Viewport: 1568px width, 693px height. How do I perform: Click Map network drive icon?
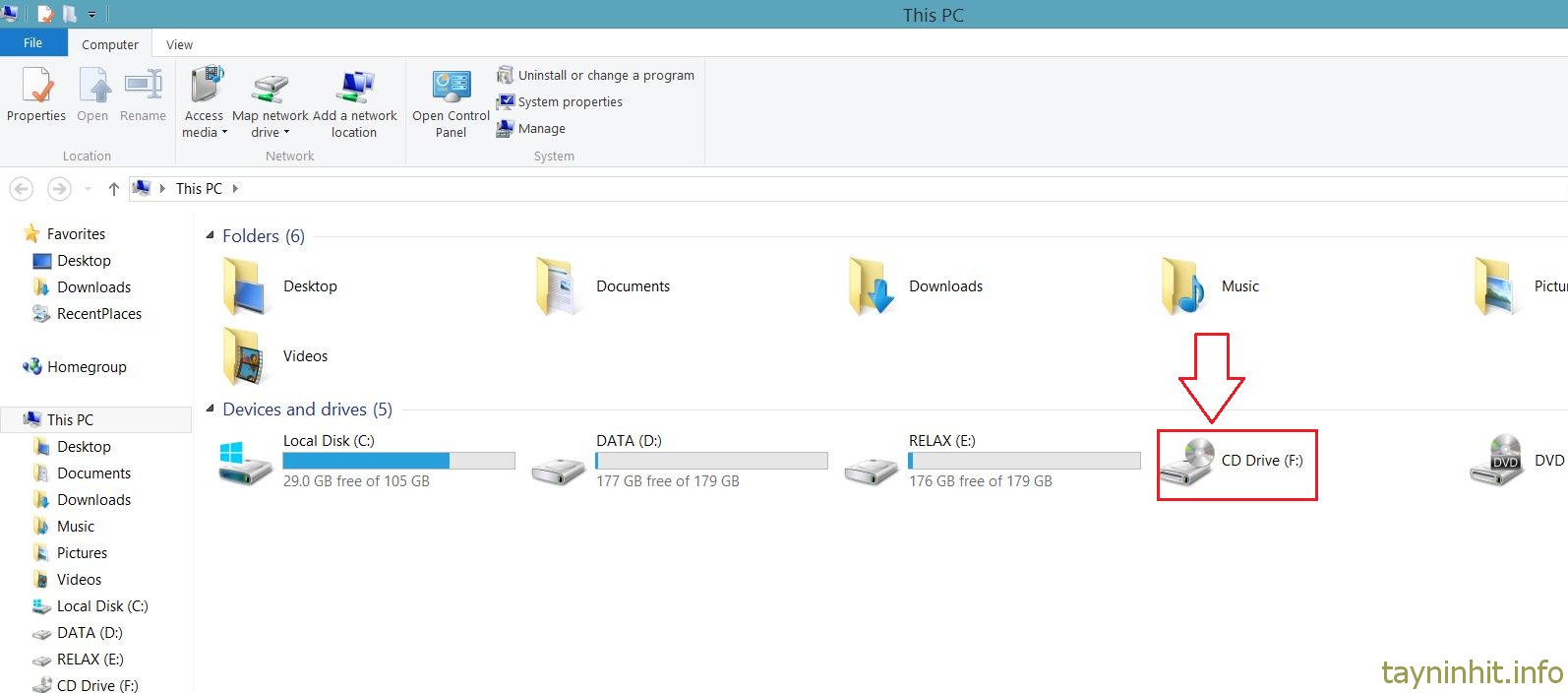point(270,88)
